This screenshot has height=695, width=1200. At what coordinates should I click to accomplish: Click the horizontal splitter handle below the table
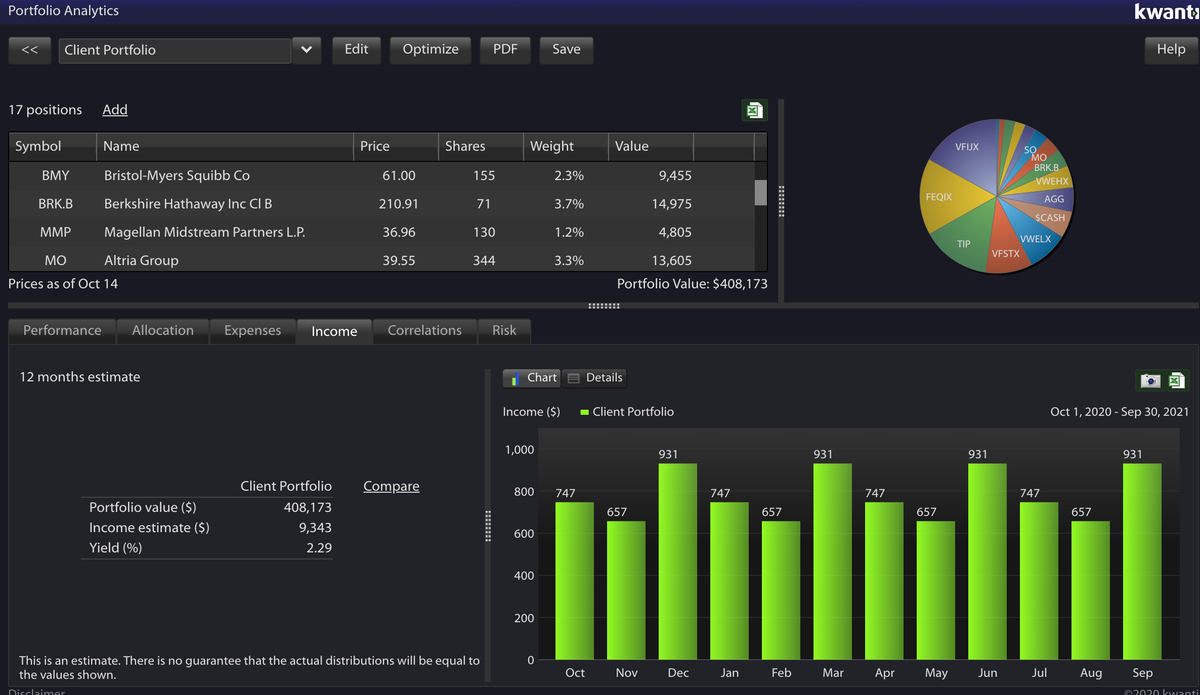[x=604, y=305]
